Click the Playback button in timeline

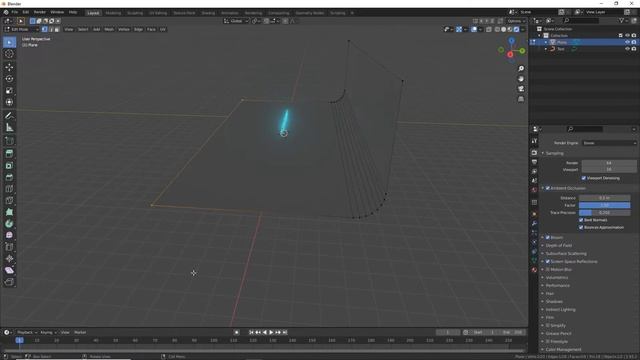click(27, 332)
